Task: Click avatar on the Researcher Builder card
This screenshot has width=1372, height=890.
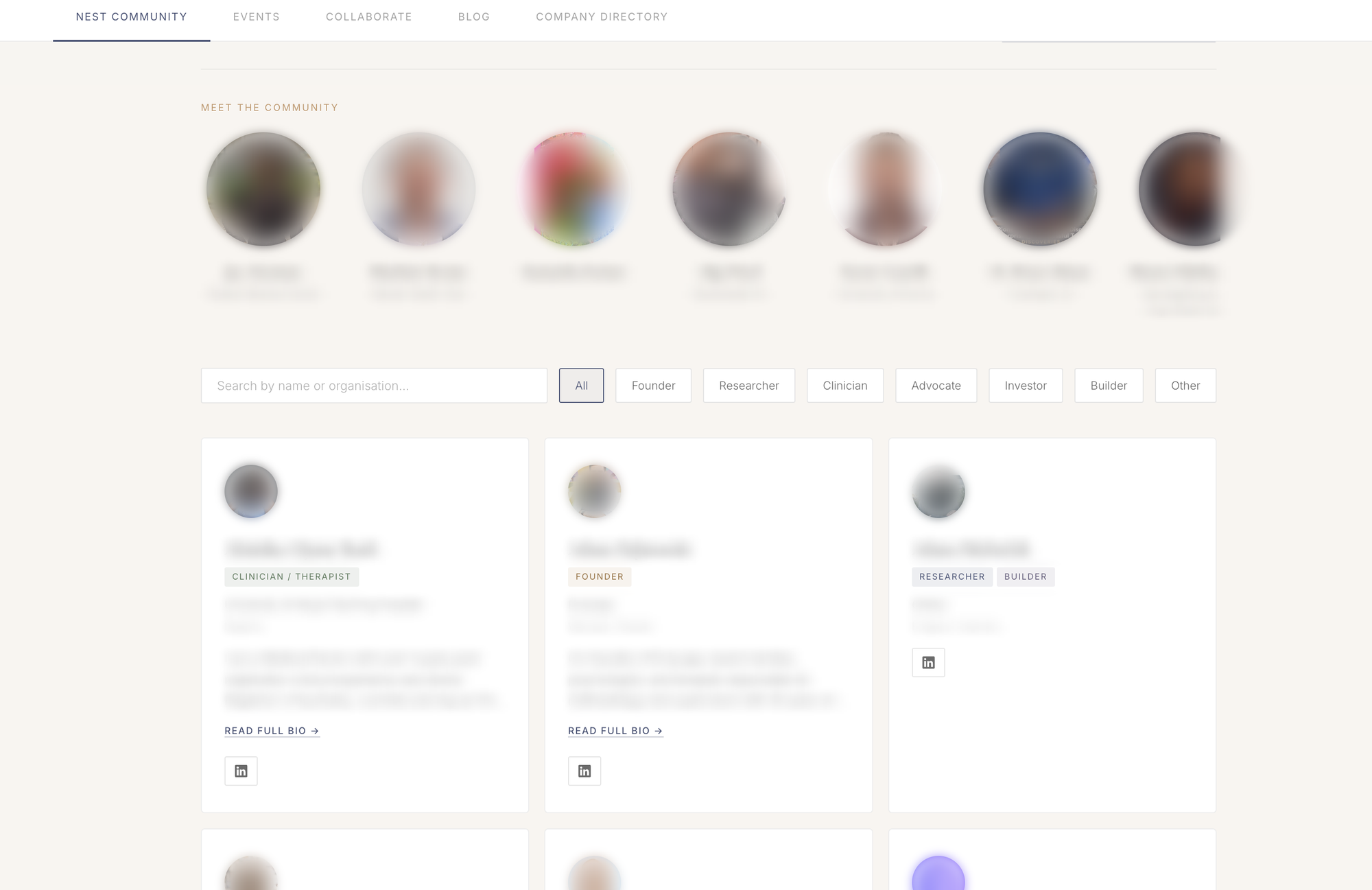Action: point(938,491)
